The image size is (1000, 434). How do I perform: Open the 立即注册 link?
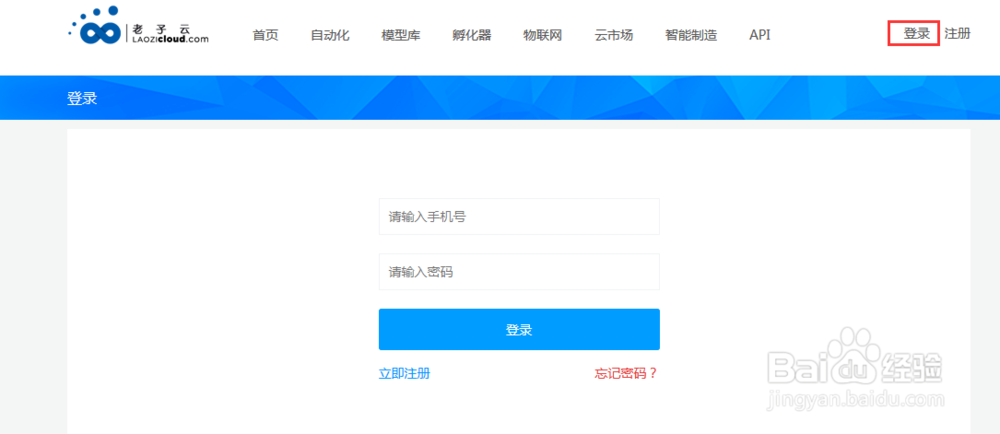click(x=404, y=373)
